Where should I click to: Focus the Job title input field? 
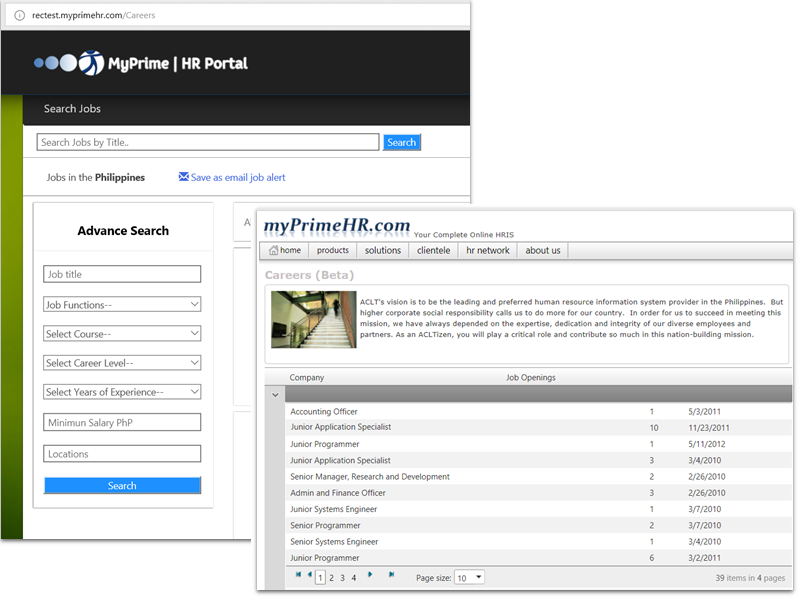(122, 274)
